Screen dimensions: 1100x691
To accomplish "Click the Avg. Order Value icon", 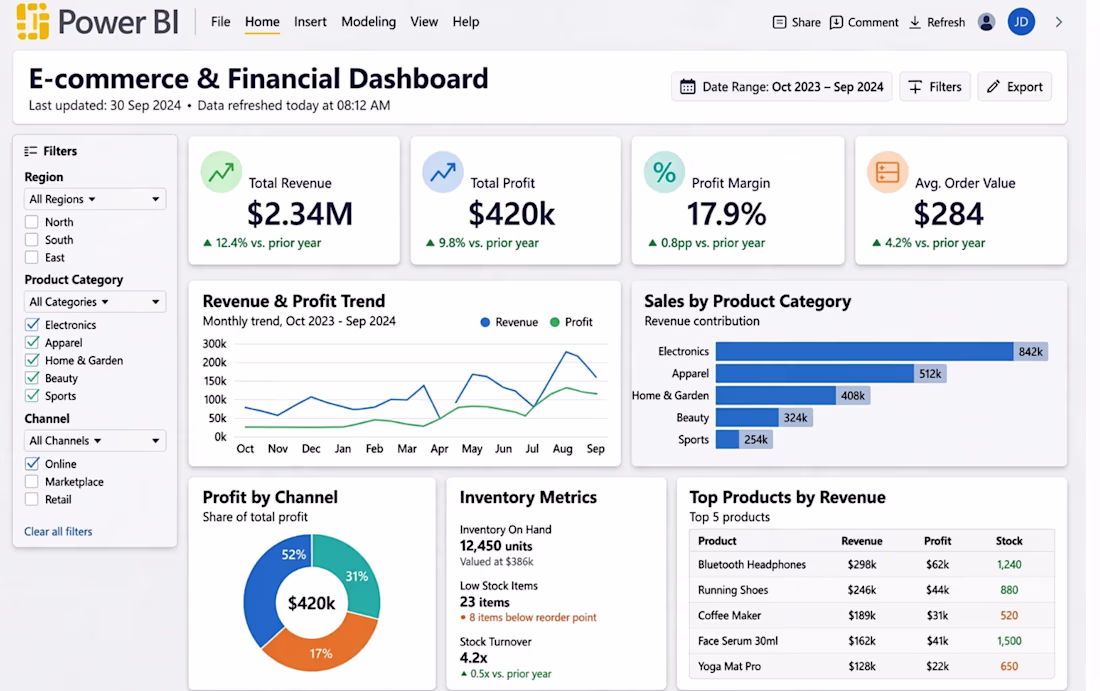I will click(887, 172).
